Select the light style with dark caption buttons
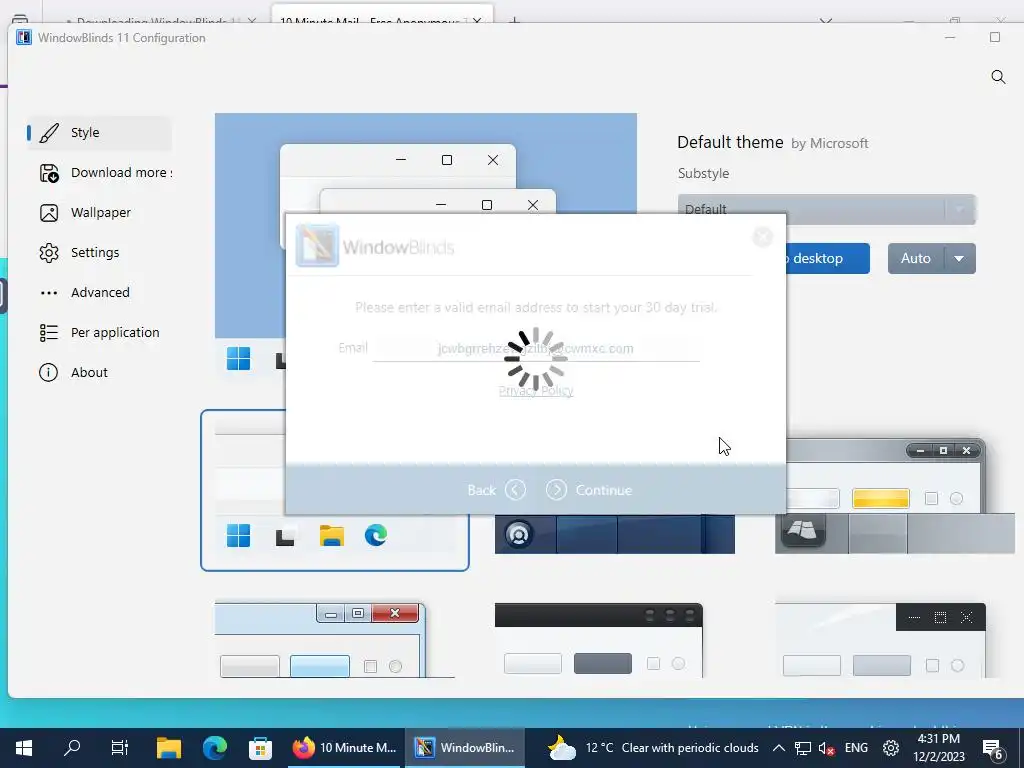The width and height of the screenshot is (1024, 768). tap(880, 640)
